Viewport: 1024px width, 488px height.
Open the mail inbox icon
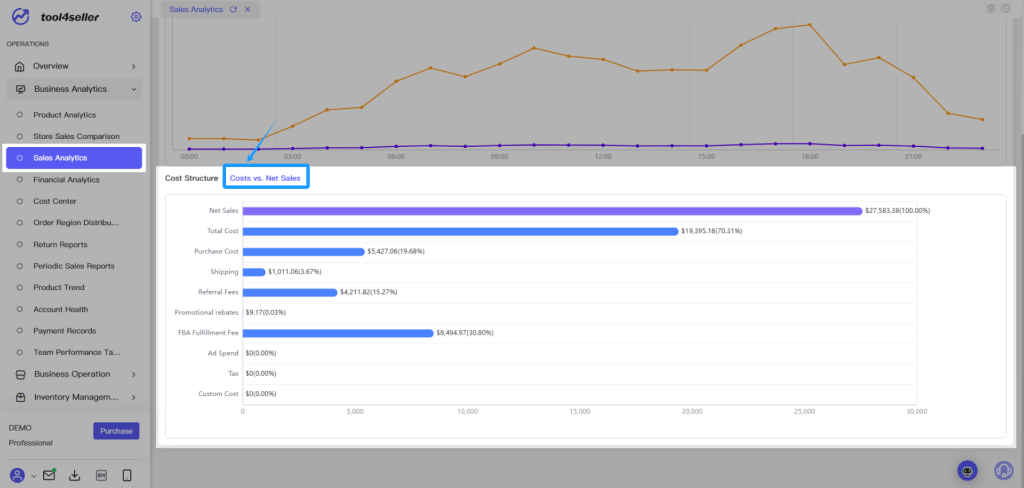pyautogui.click(x=49, y=475)
